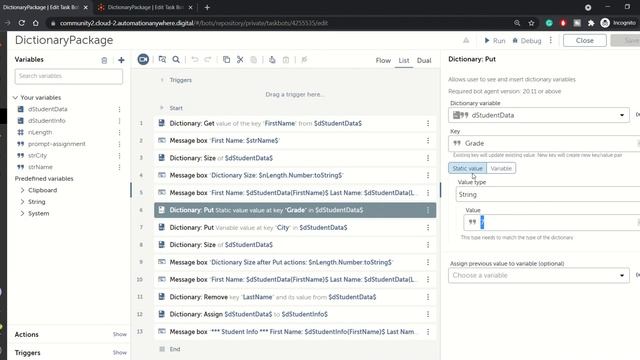
Task: Switch to Flow view
Action: [383, 60]
